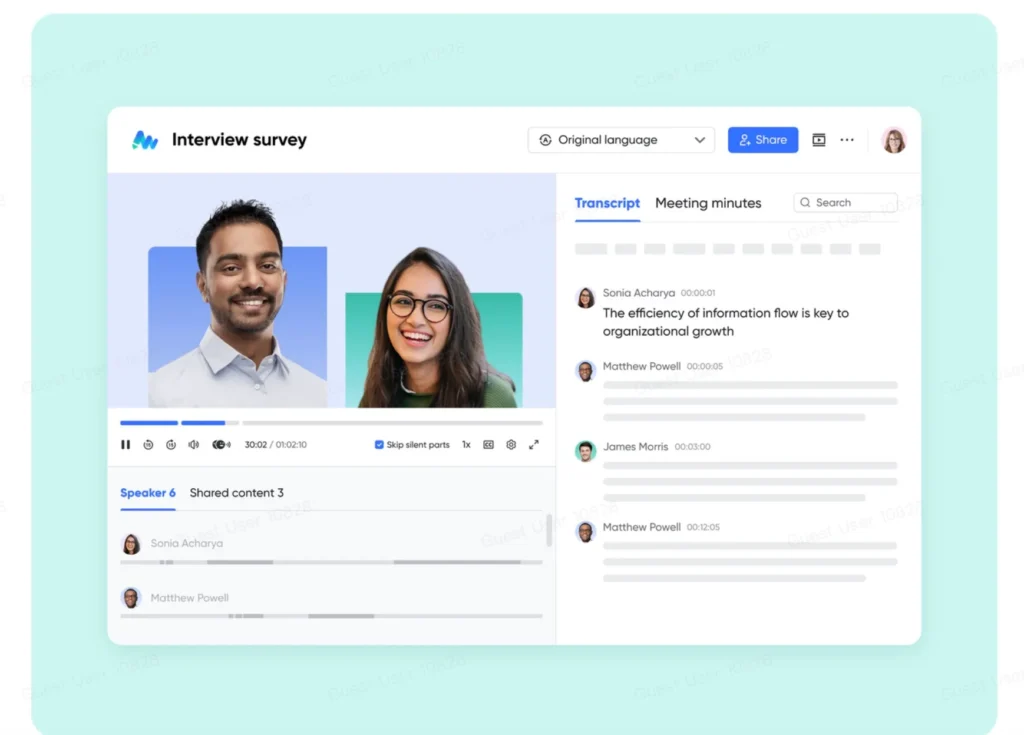Viewport: 1024px width, 735px height.
Task: Switch to the Meeting minutes tab
Action: (708, 203)
